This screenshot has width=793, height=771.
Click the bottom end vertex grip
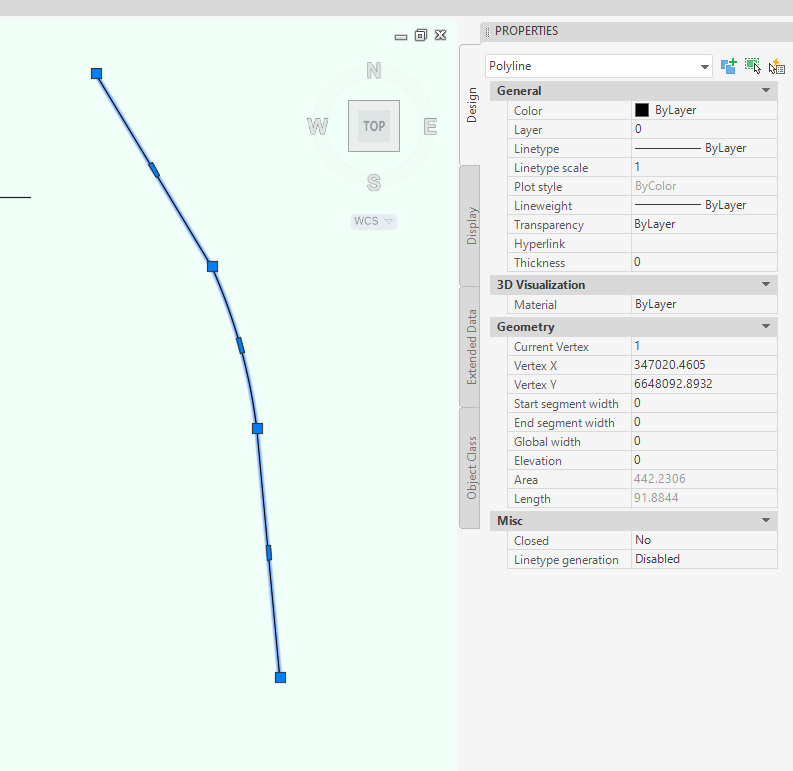(281, 677)
